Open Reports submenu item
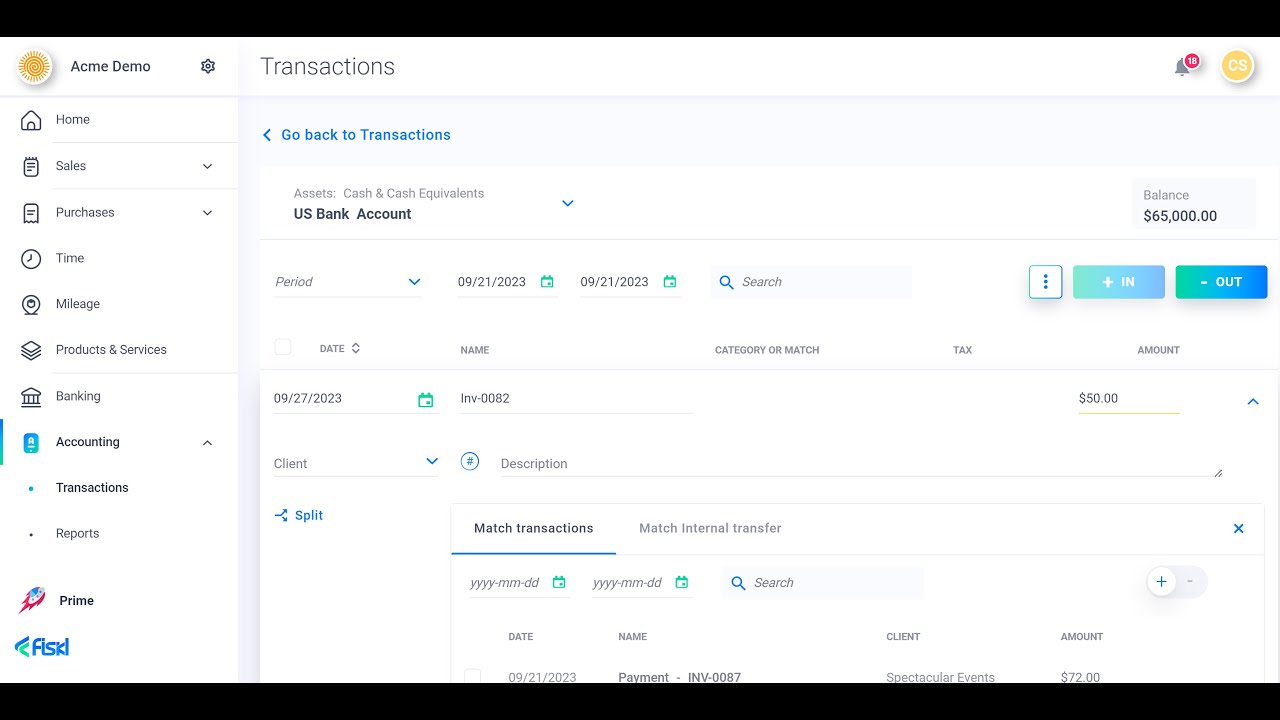 point(77,534)
